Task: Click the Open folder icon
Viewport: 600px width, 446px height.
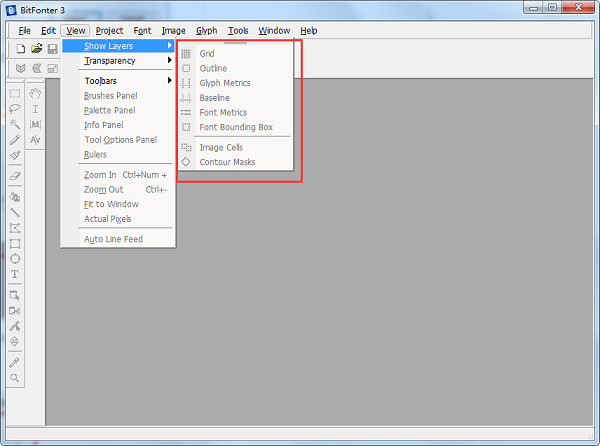Action: [36, 48]
